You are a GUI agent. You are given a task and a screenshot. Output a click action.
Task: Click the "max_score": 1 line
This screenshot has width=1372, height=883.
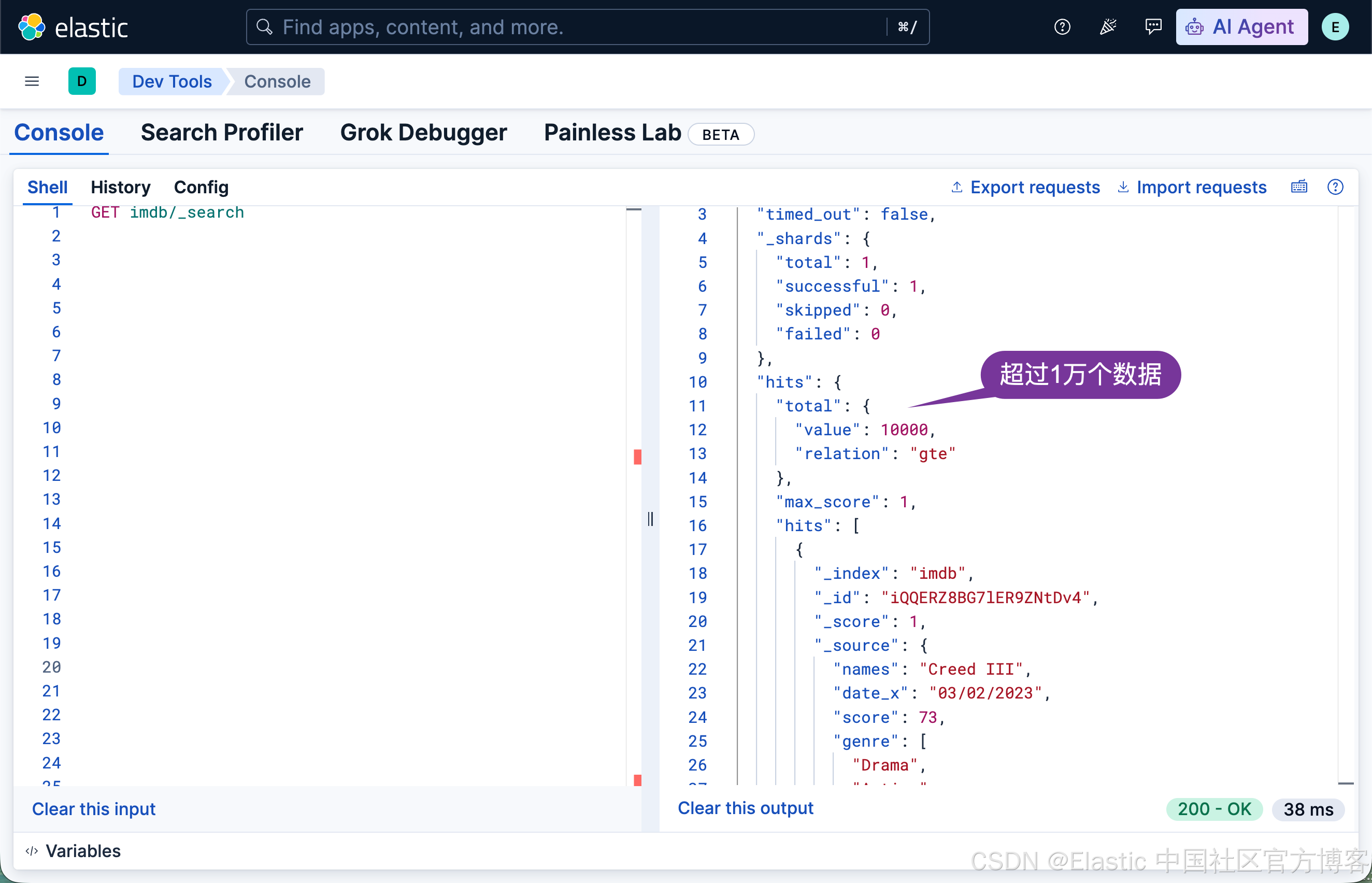[846, 502]
